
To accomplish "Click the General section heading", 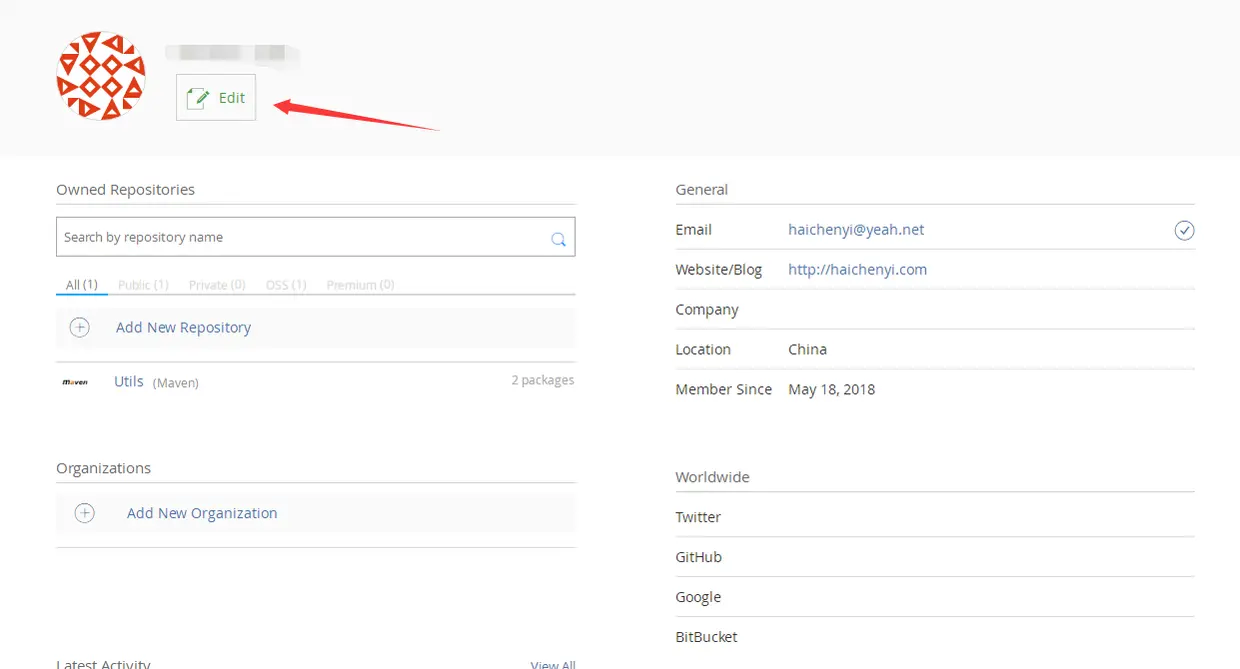I will click(702, 189).
